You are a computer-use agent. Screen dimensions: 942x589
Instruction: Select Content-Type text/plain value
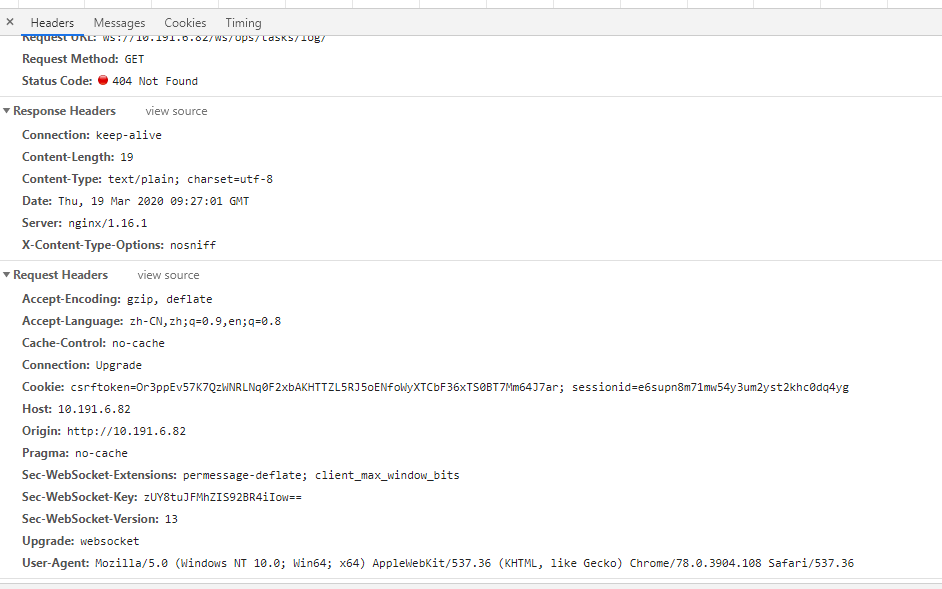pos(190,179)
